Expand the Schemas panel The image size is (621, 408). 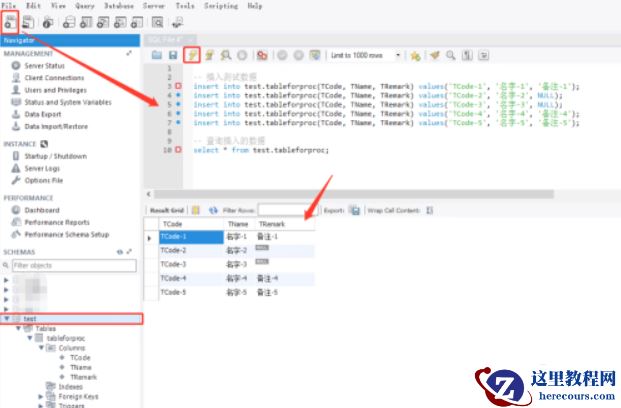click(x=129, y=252)
